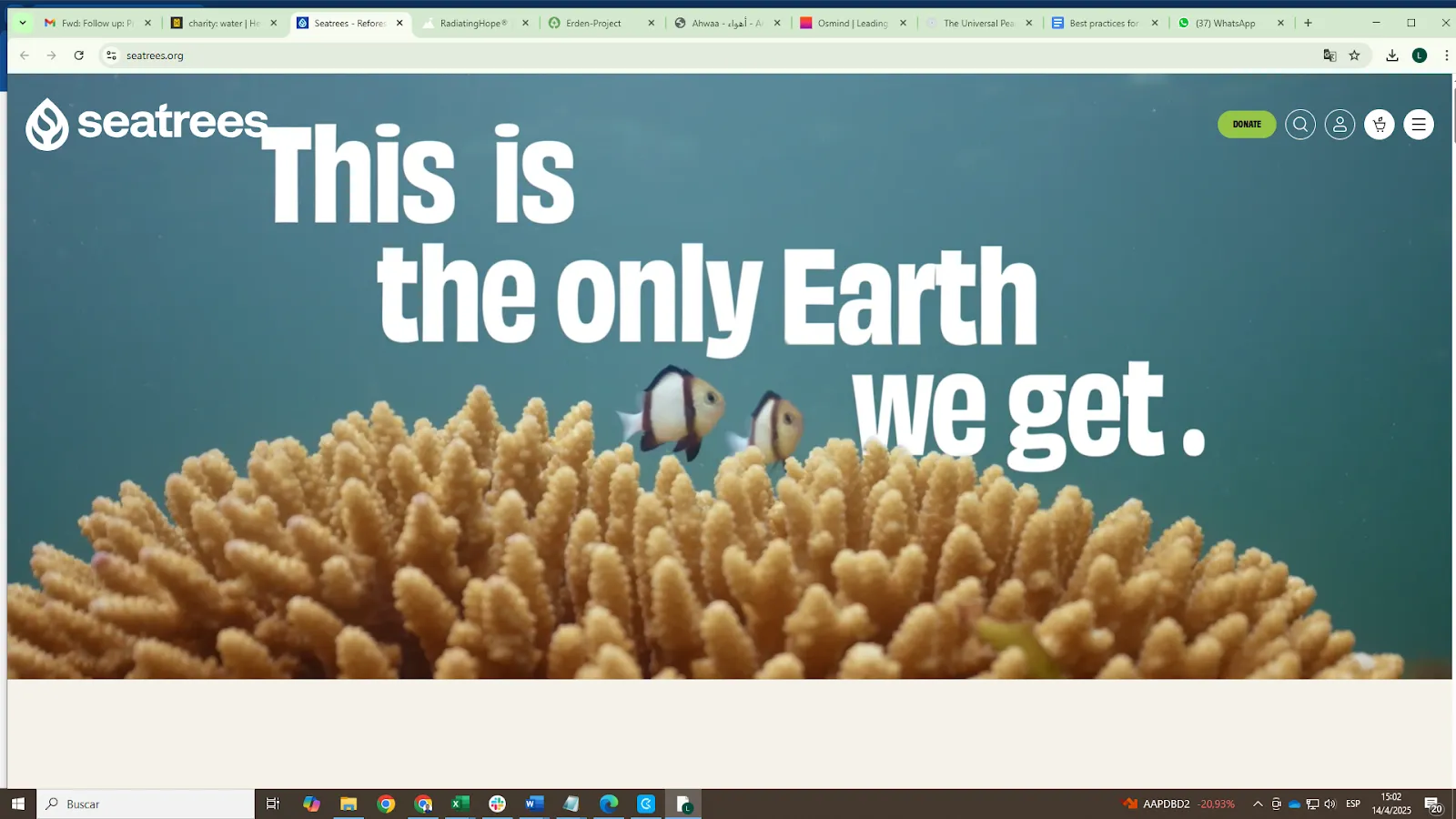
Task: Click the green DONATE button
Action: coord(1247,125)
